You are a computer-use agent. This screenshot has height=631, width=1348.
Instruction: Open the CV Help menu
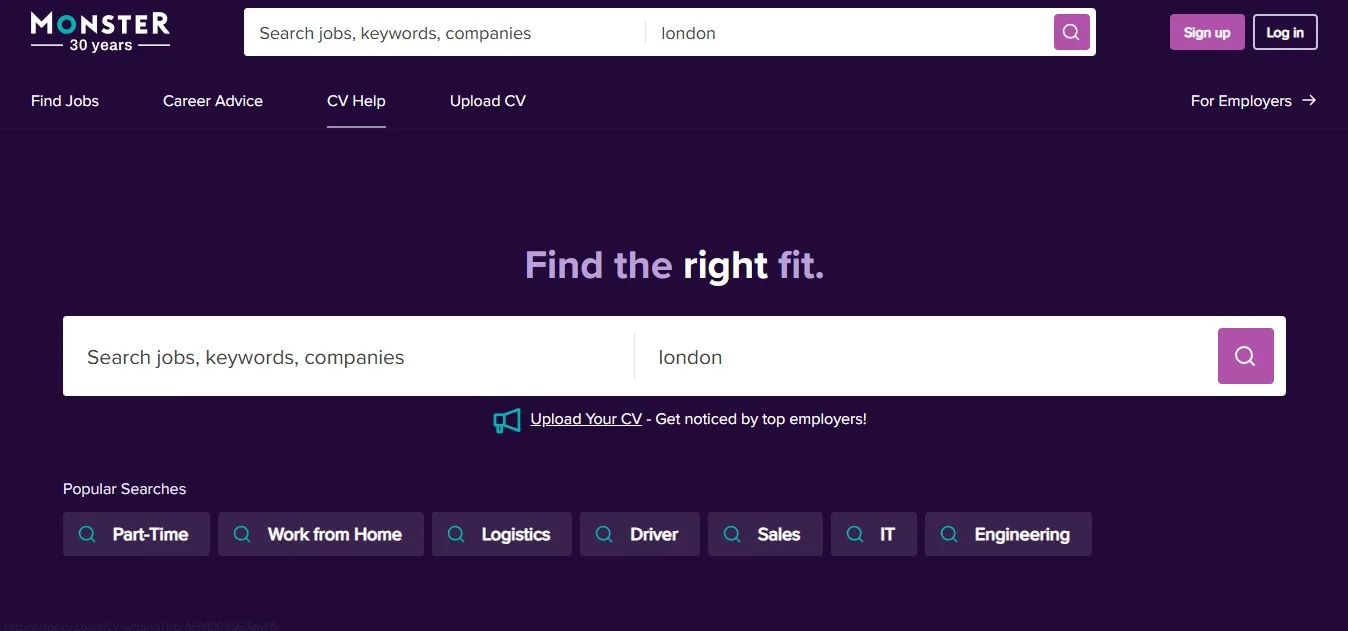(356, 101)
